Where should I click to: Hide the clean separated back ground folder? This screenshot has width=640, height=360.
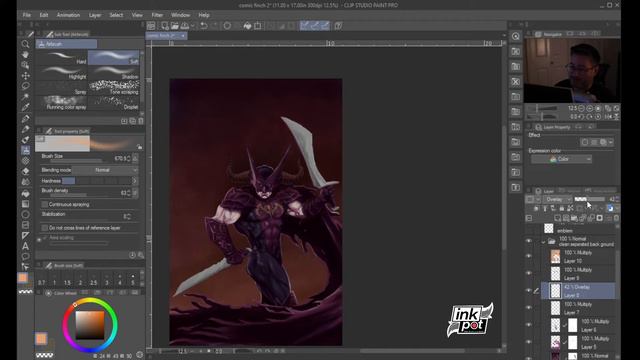point(529,241)
